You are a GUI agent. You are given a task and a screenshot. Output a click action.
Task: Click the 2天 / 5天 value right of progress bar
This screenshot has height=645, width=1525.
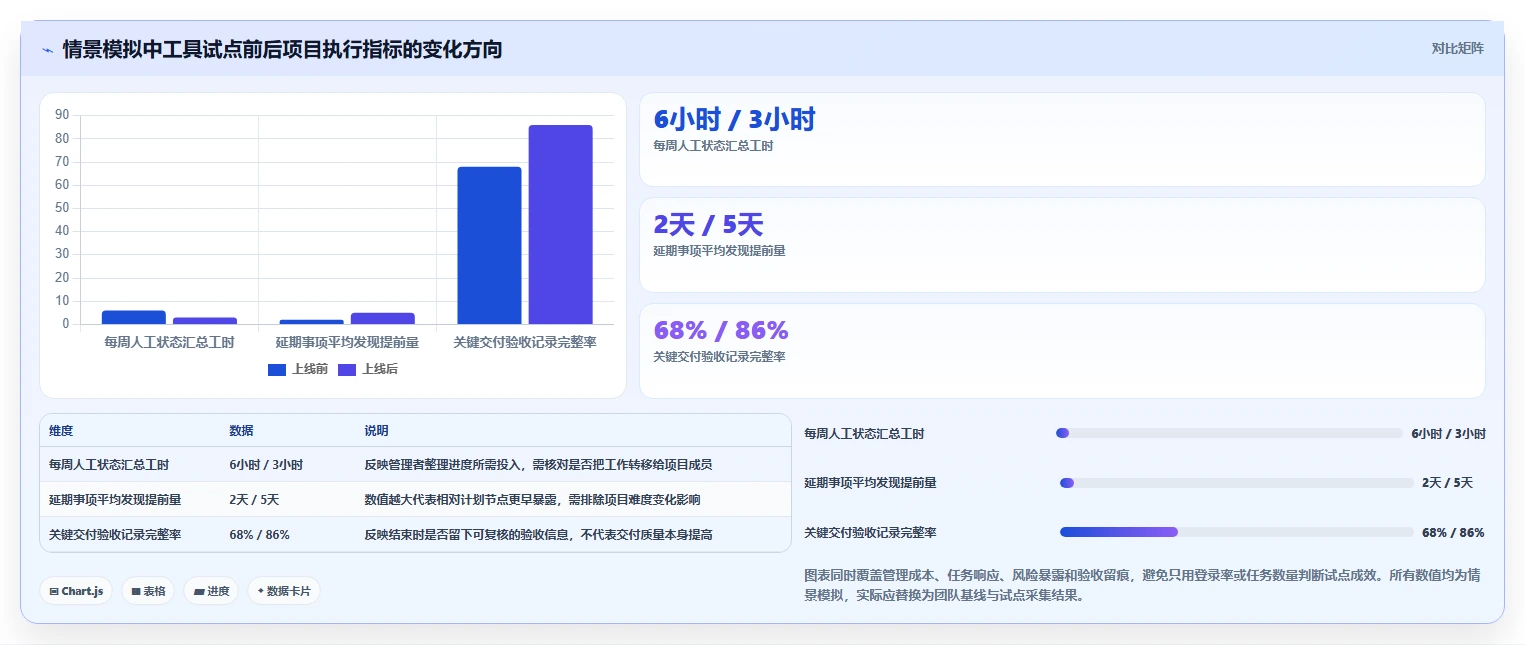(1447, 483)
